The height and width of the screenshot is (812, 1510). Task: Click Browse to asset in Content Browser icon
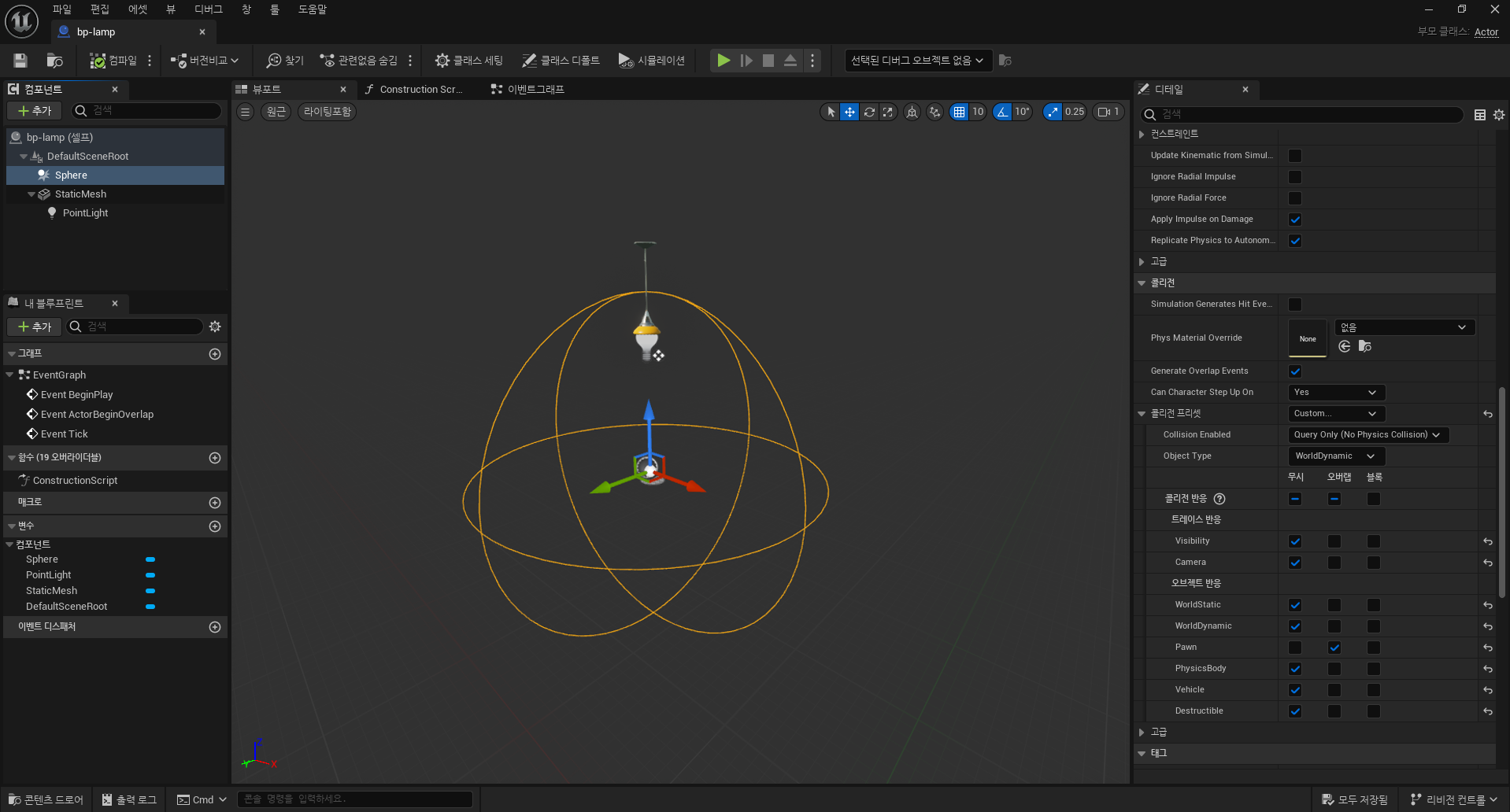54,61
